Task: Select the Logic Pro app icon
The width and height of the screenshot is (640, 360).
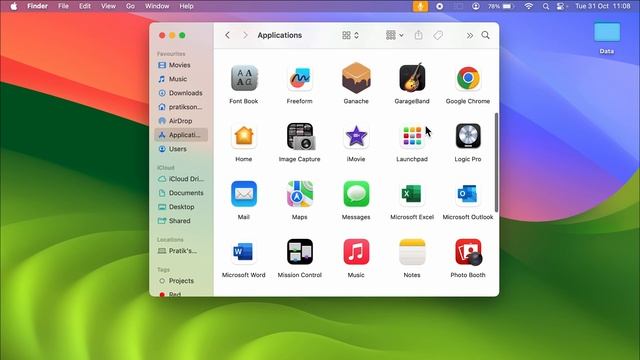Action: tap(468, 136)
